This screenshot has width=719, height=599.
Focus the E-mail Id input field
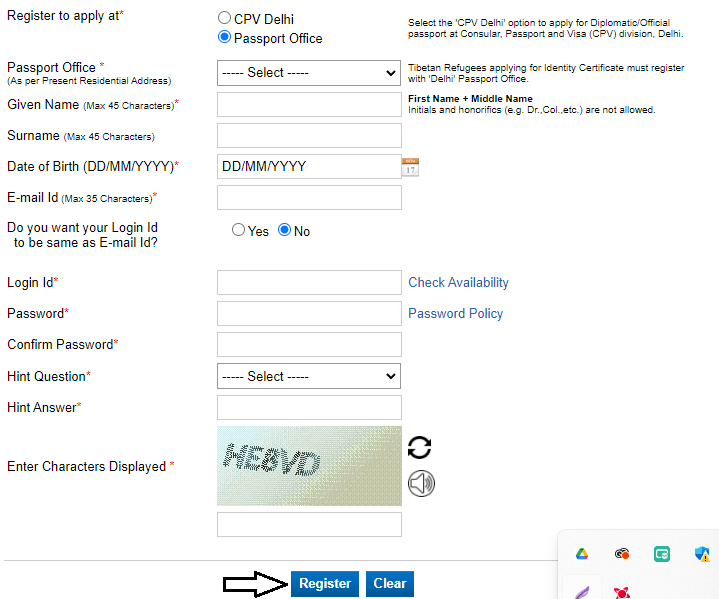(x=310, y=198)
